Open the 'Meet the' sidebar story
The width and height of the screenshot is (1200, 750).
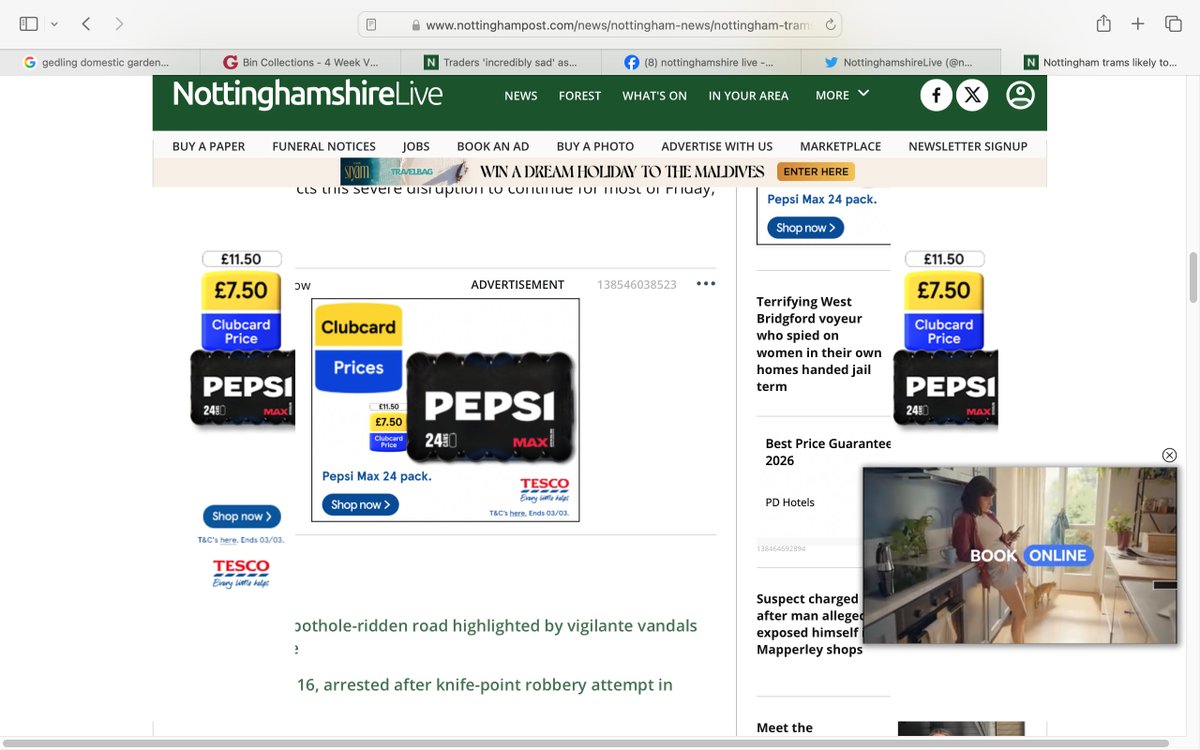[x=785, y=728]
